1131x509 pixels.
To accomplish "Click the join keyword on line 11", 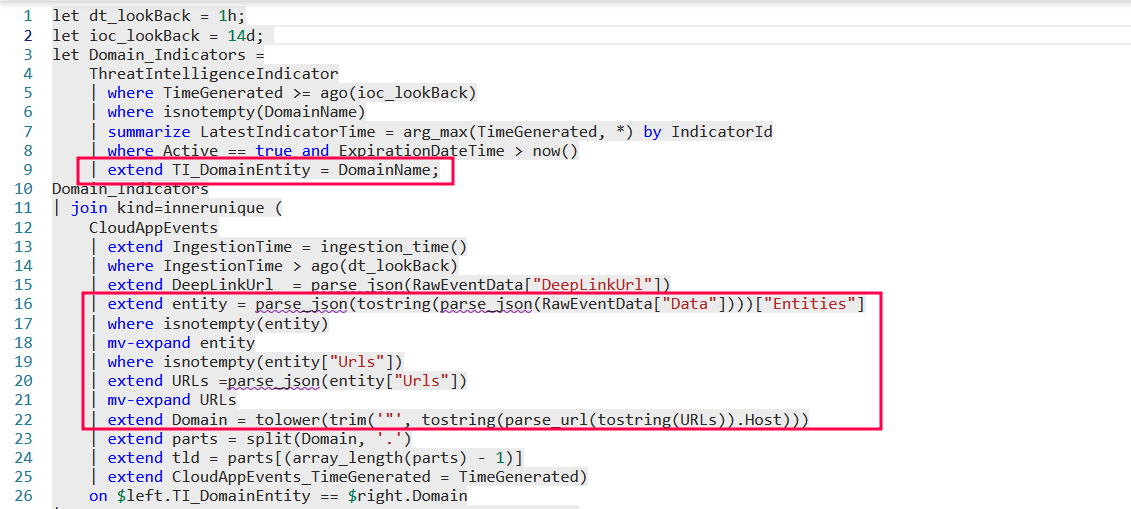I will tap(89, 208).
